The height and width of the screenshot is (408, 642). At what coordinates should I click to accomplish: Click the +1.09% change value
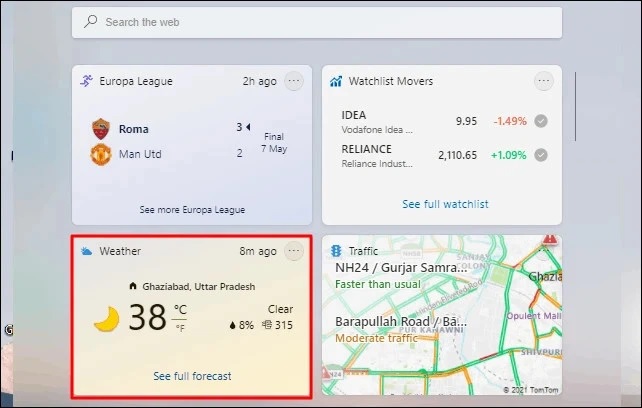point(509,155)
